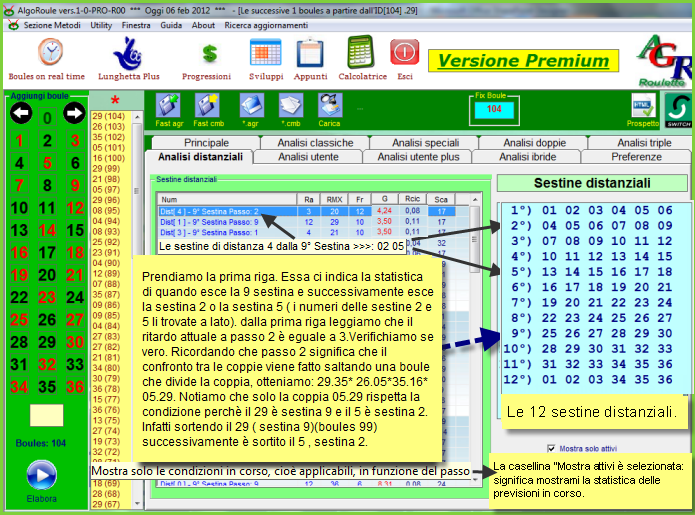Click the Carica load icon
The width and height of the screenshot is (695, 515).
[330, 105]
